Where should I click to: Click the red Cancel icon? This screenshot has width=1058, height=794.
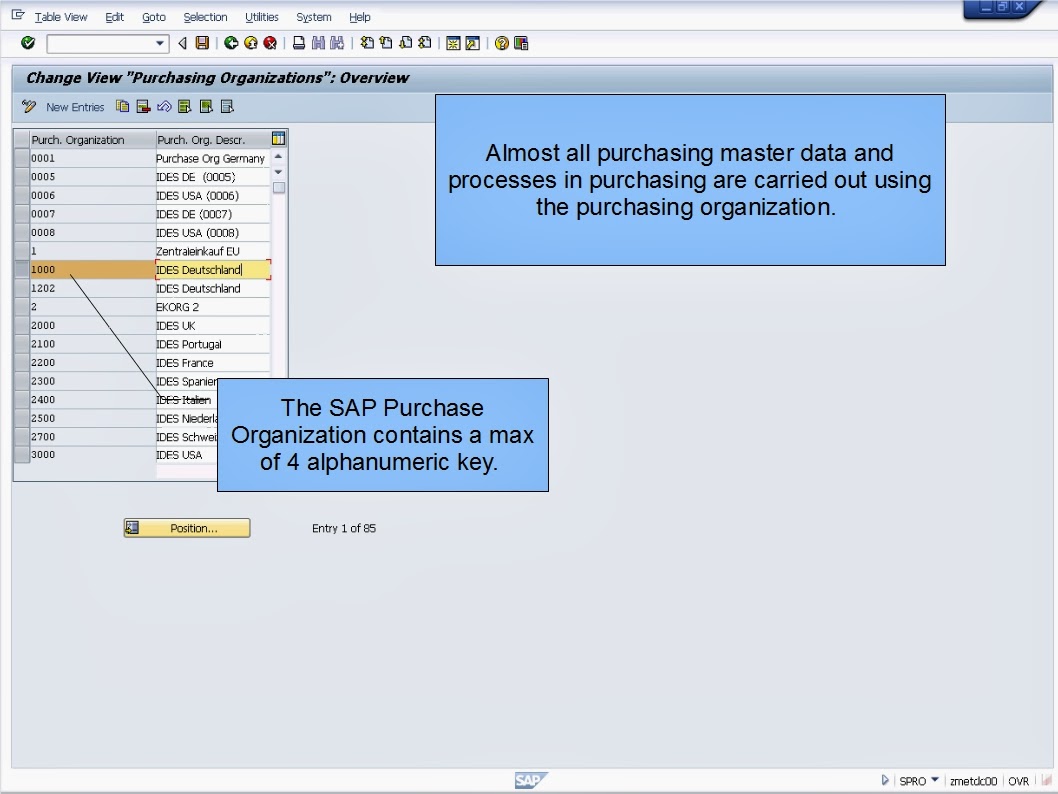tap(270, 43)
